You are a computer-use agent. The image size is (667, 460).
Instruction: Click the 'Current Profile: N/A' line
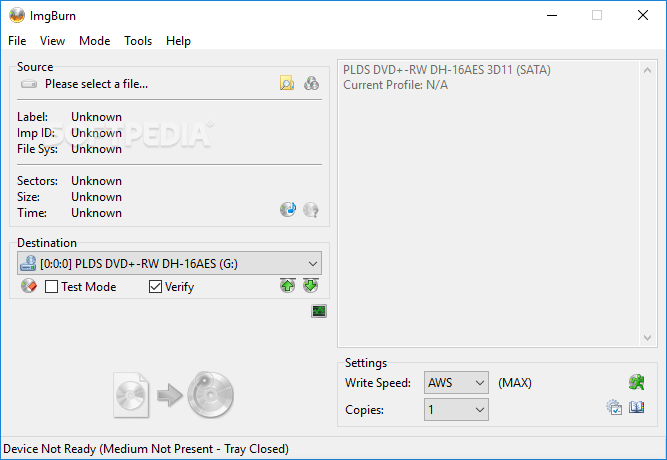coord(396,85)
